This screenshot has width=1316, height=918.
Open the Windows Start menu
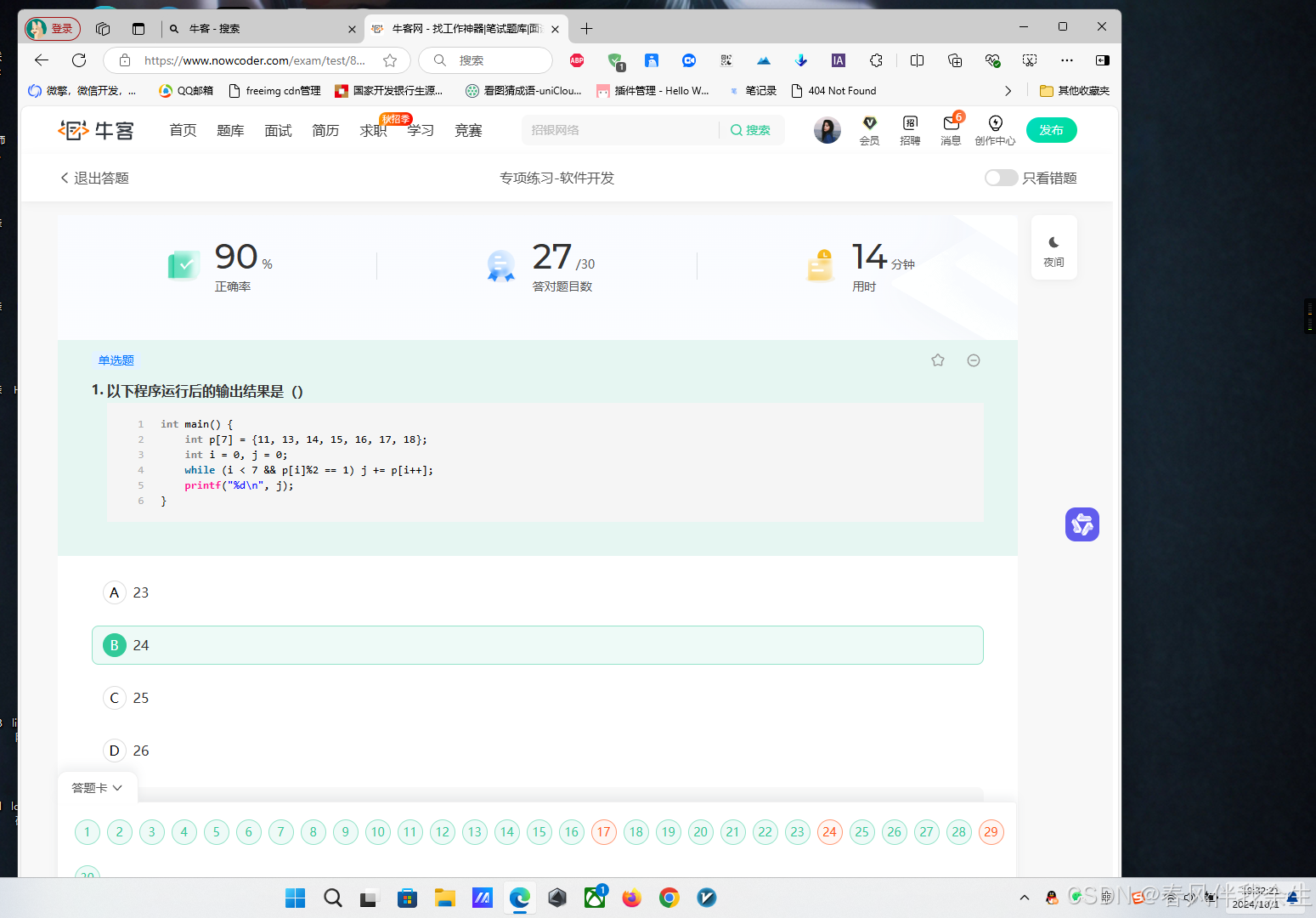pos(295,898)
